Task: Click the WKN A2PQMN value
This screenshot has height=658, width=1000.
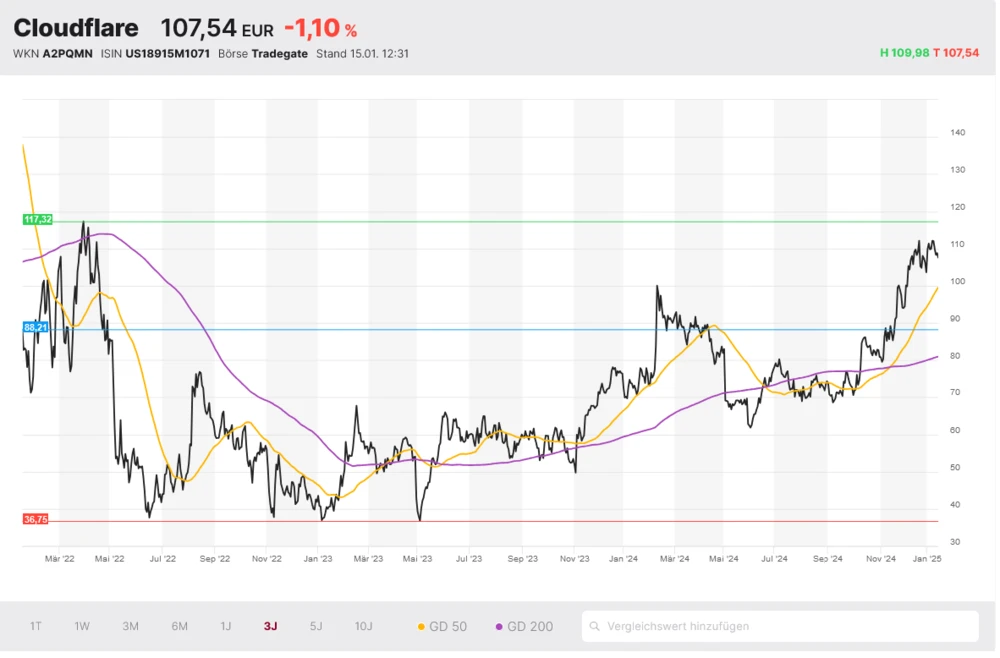Action: click(x=64, y=54)
